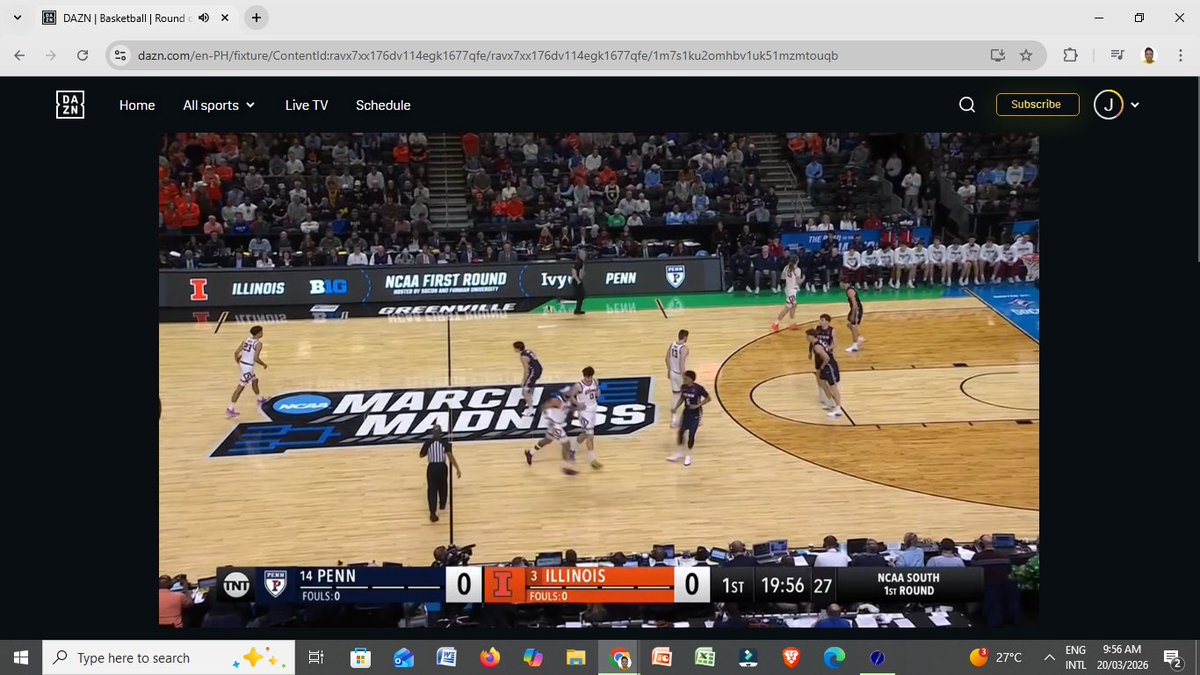Open the Windows Start menu
The image size is (1200, 675).
click(x=23, y=657)
